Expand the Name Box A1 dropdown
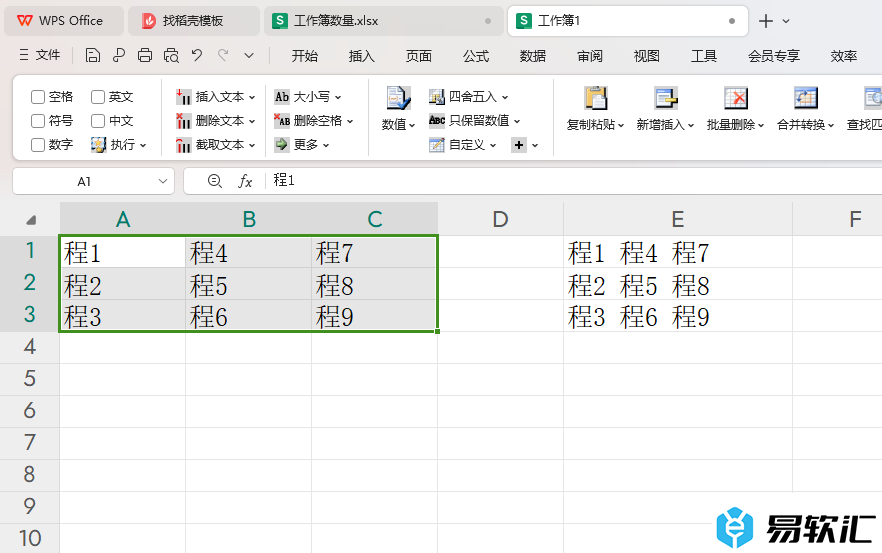The height and width of the screenshot is (553, 882). coord(163,181)
